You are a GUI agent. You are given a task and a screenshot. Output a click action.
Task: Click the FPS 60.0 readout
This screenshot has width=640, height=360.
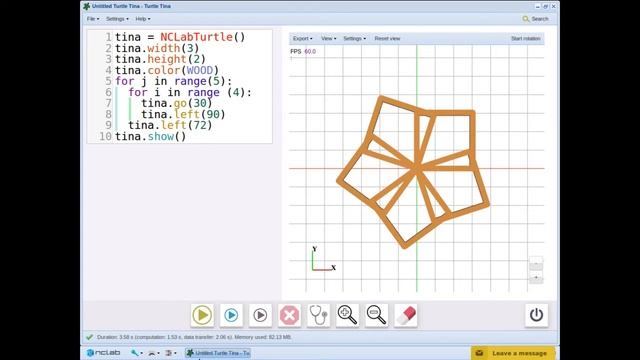(303, 51)
